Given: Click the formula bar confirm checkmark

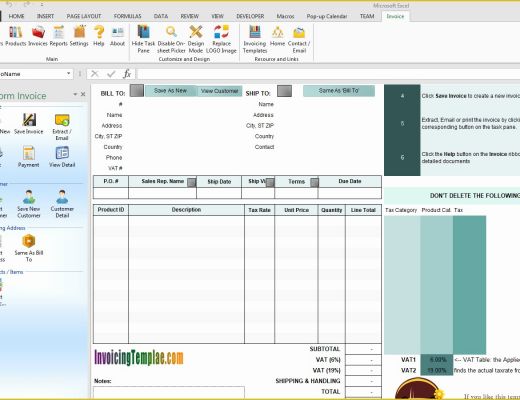Looking at the screenshot, I should point(111,74).
